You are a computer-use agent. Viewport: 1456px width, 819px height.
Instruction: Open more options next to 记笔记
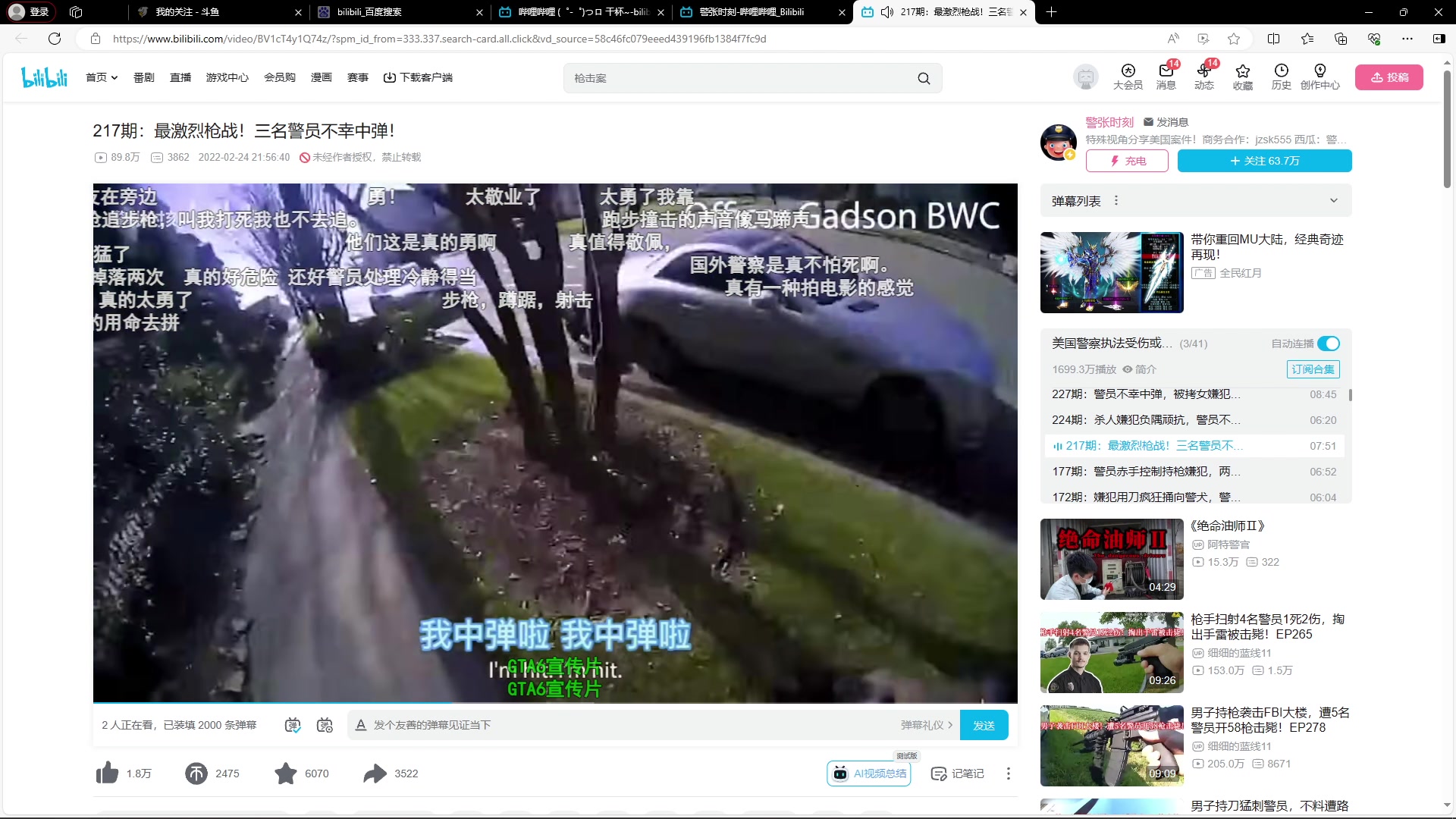click(x=1008, y=773)
